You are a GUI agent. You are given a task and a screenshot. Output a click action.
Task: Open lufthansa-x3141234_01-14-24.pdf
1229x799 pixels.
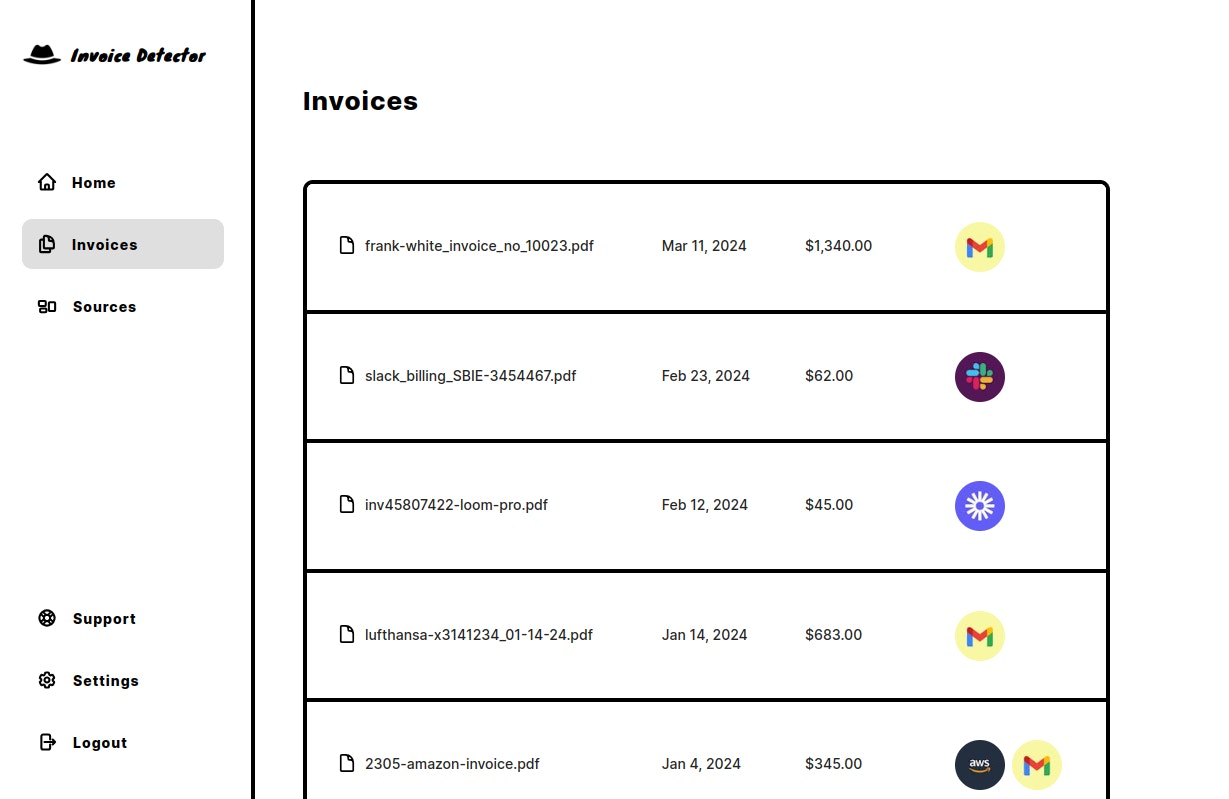[x=479, y=634]
